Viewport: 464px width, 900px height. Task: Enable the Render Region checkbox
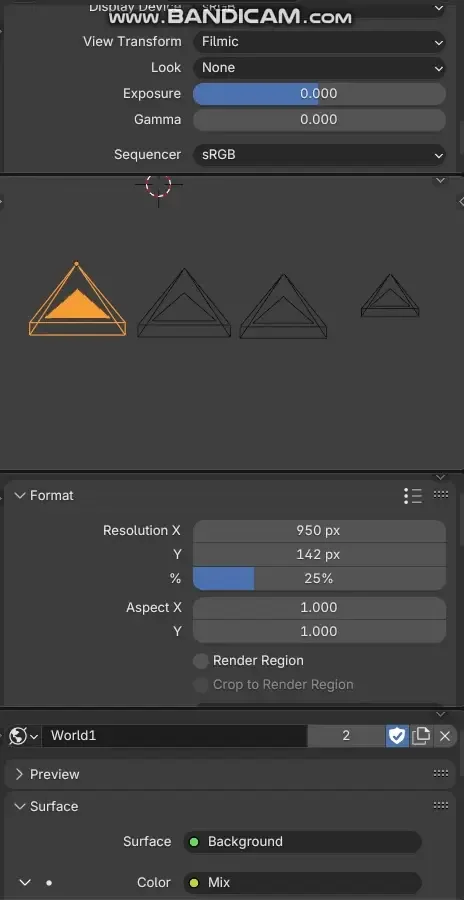click(x=200, y=661)
